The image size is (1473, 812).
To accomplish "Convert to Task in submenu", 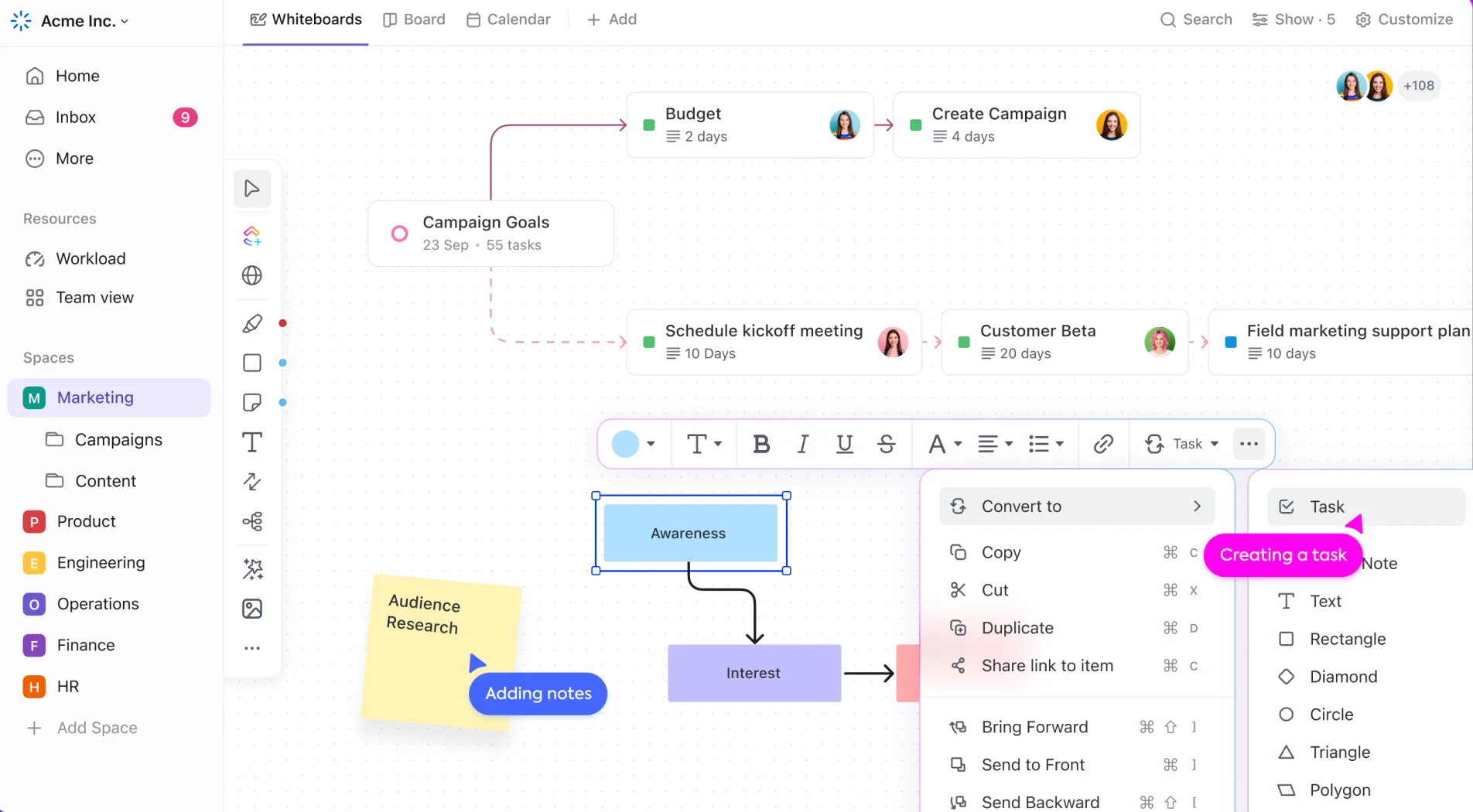I will point(1366,507).
